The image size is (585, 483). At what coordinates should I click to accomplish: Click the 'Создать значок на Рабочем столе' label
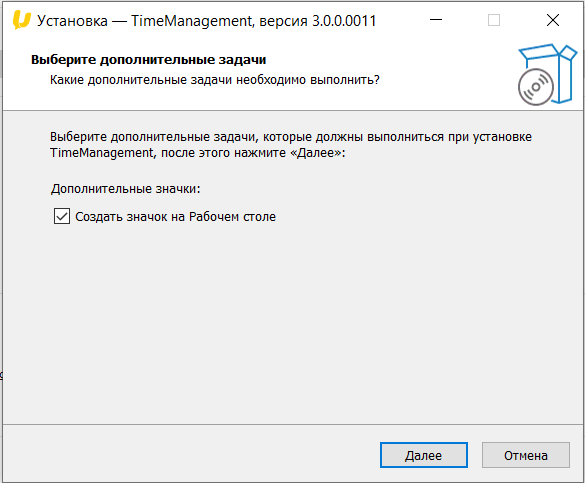[175, 217]
